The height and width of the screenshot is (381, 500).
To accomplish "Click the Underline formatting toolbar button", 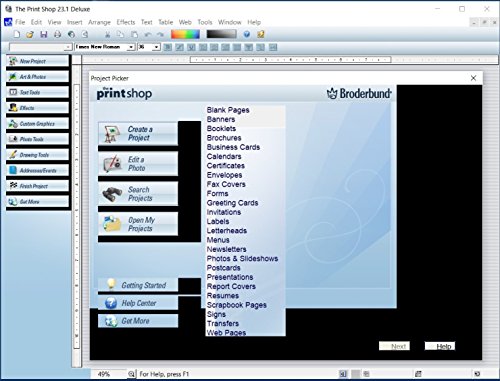I will tap(191, 47).
